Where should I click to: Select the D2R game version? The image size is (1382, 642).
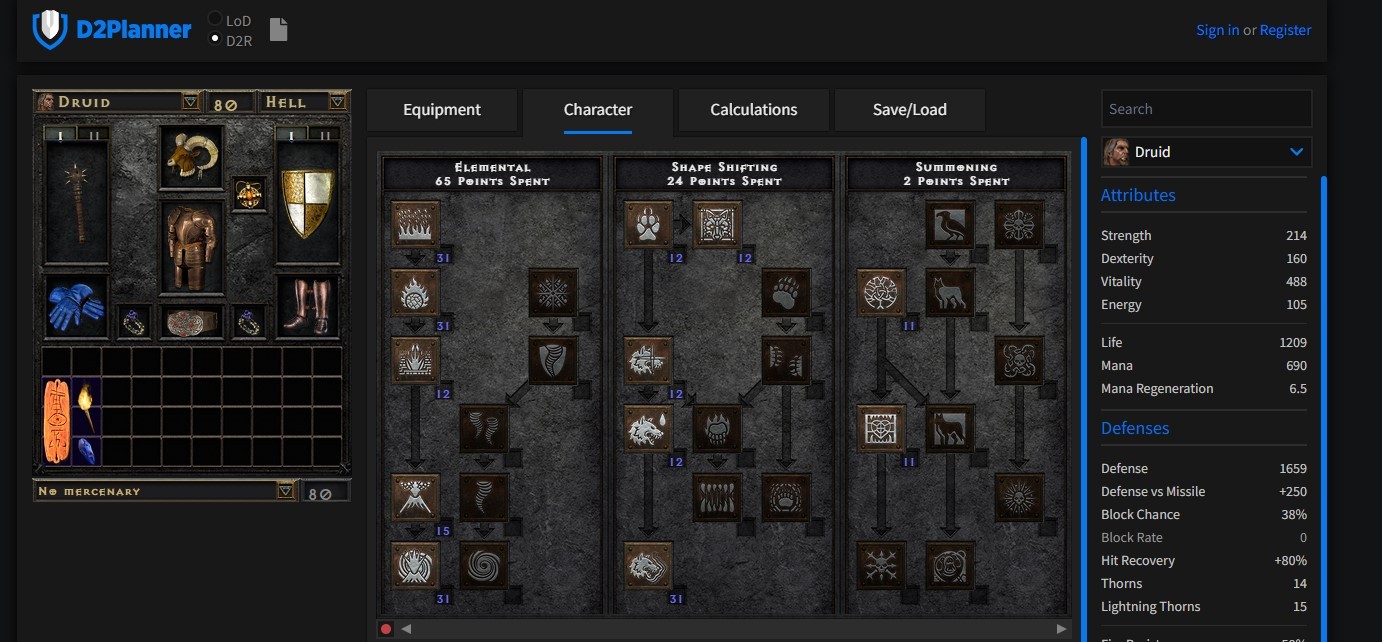tap(215, 39)
